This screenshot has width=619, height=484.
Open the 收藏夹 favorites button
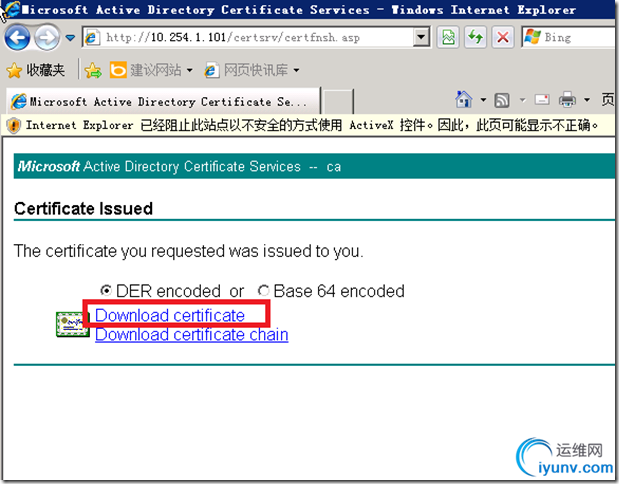click(36, 70)
